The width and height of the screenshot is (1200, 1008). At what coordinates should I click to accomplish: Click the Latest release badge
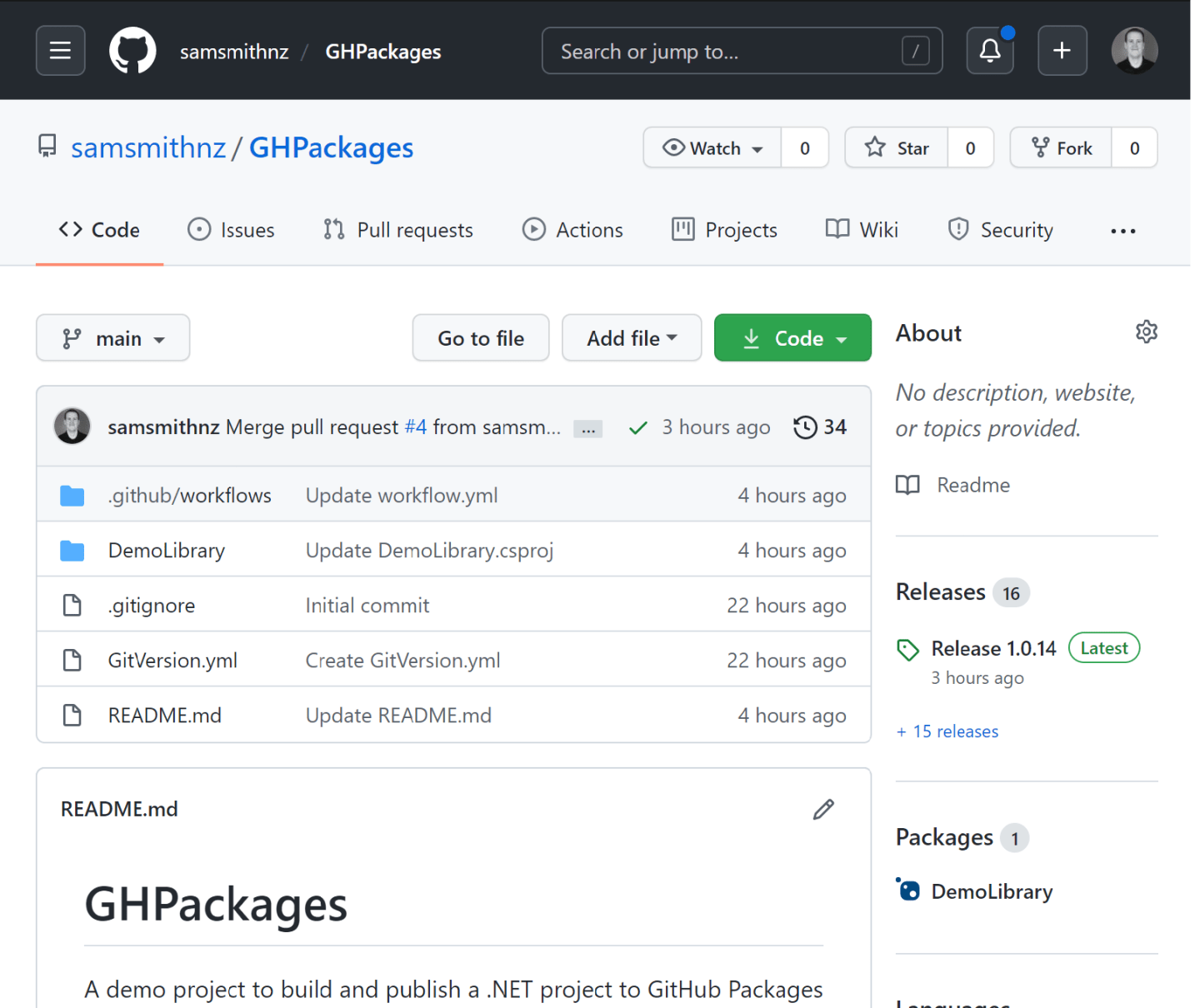point(1104,648)
